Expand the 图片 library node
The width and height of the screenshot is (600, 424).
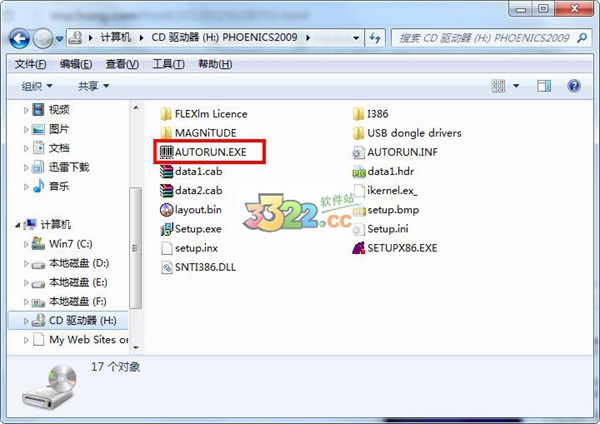(x=26, y=129)
